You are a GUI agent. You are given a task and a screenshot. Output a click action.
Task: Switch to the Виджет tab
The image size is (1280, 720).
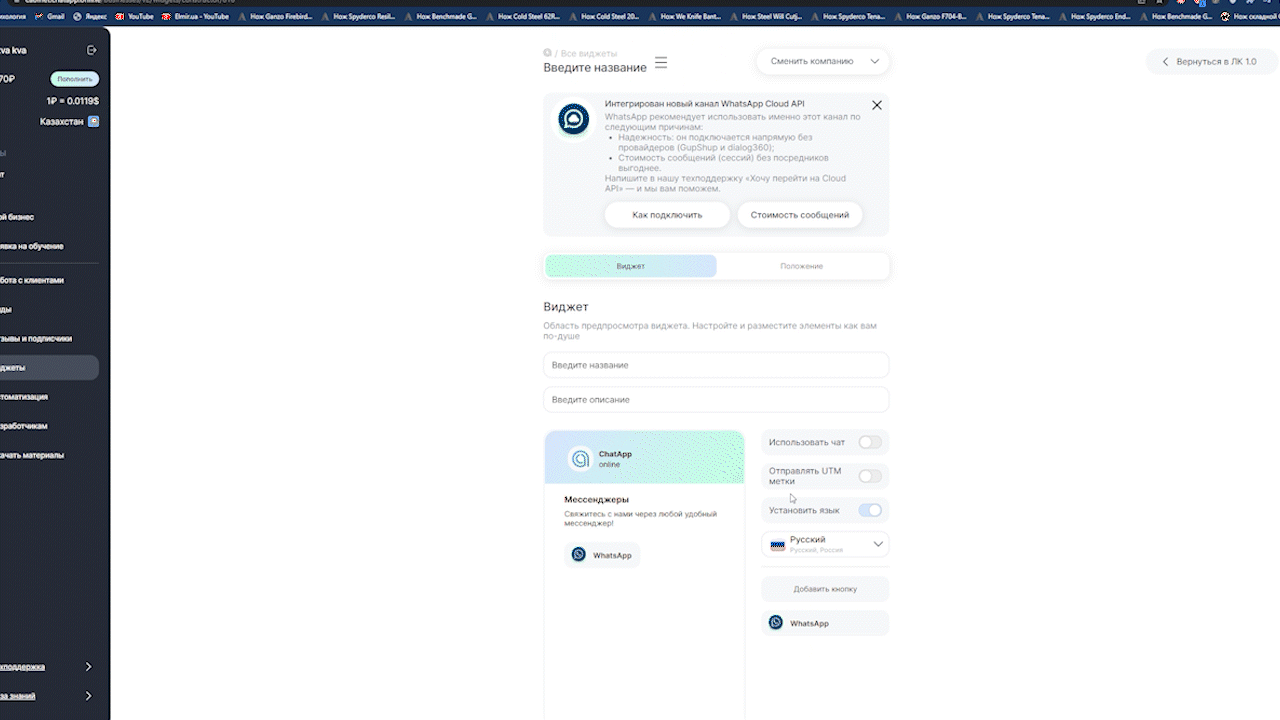[x=631, y=266]
